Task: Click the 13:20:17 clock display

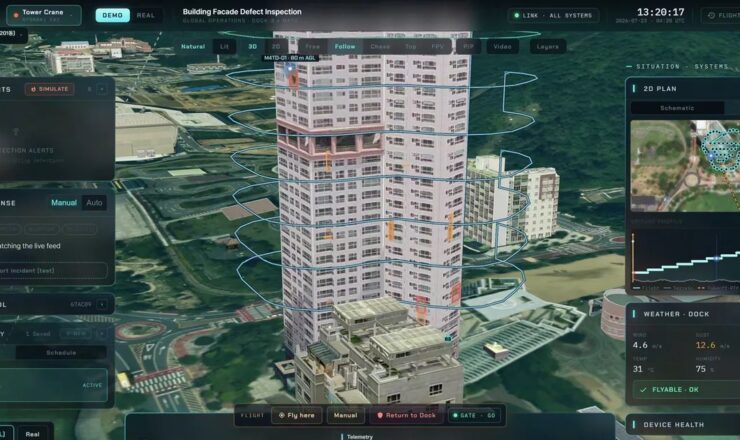Action: tap(660, 12)
